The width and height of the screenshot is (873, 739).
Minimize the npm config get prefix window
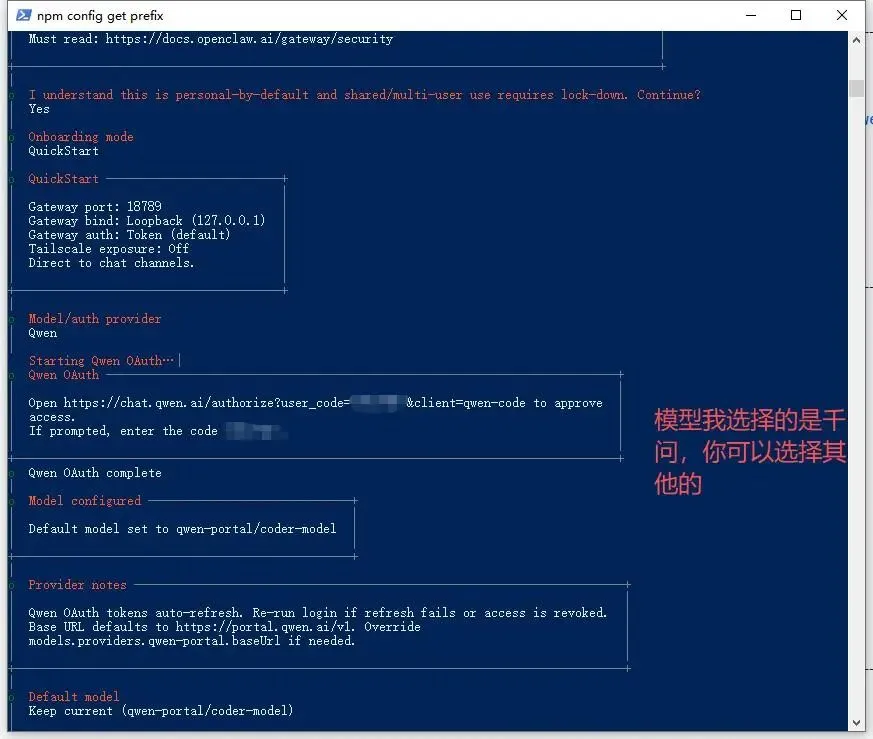pos(751,15)
